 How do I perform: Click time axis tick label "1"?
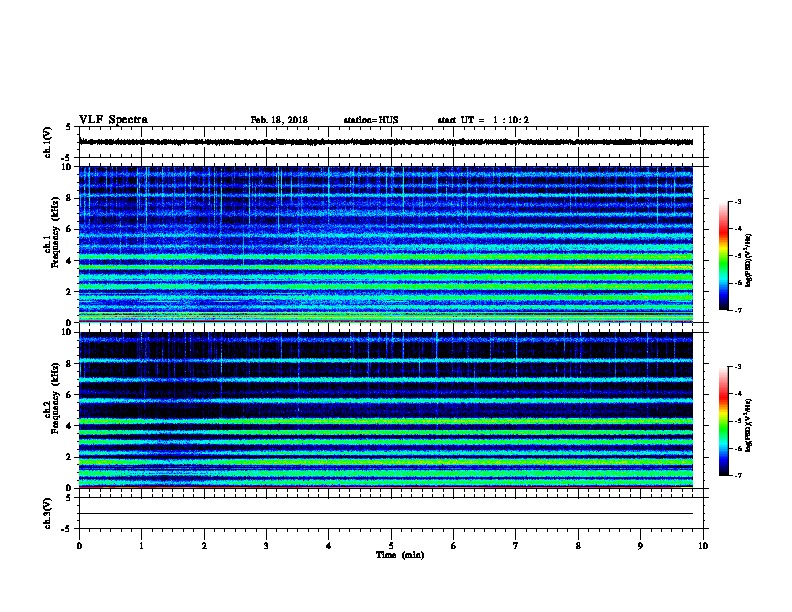141,546
